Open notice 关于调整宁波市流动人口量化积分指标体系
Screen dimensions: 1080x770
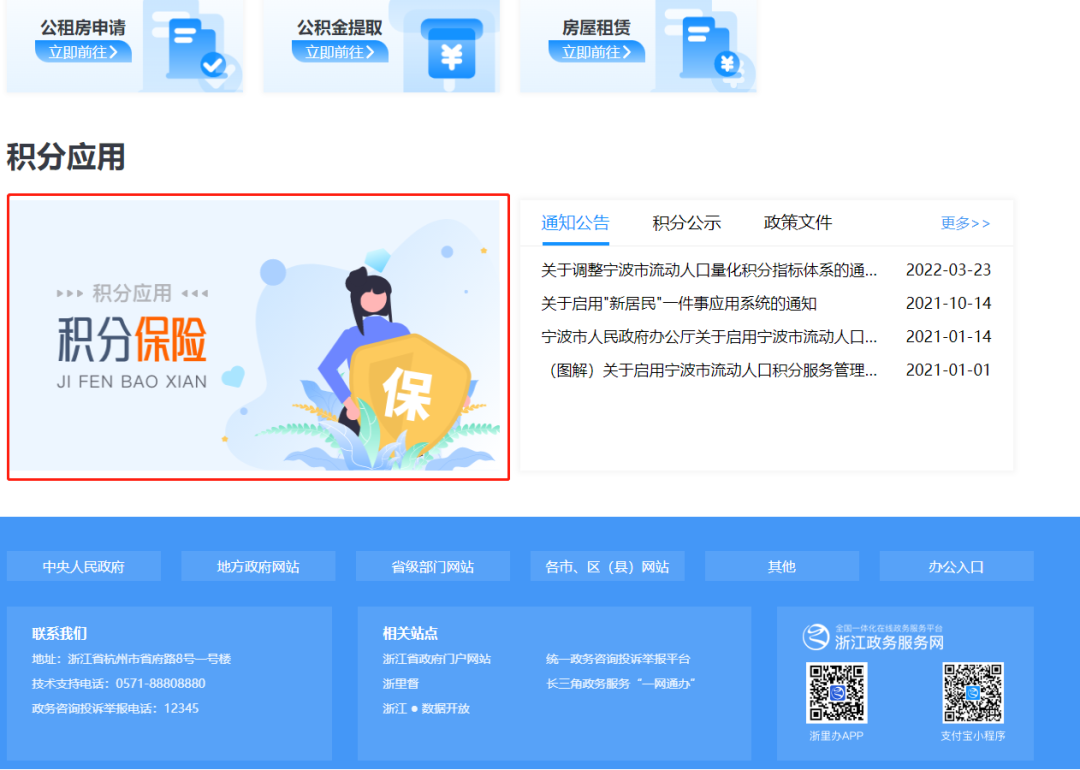[x=709, y=270]
